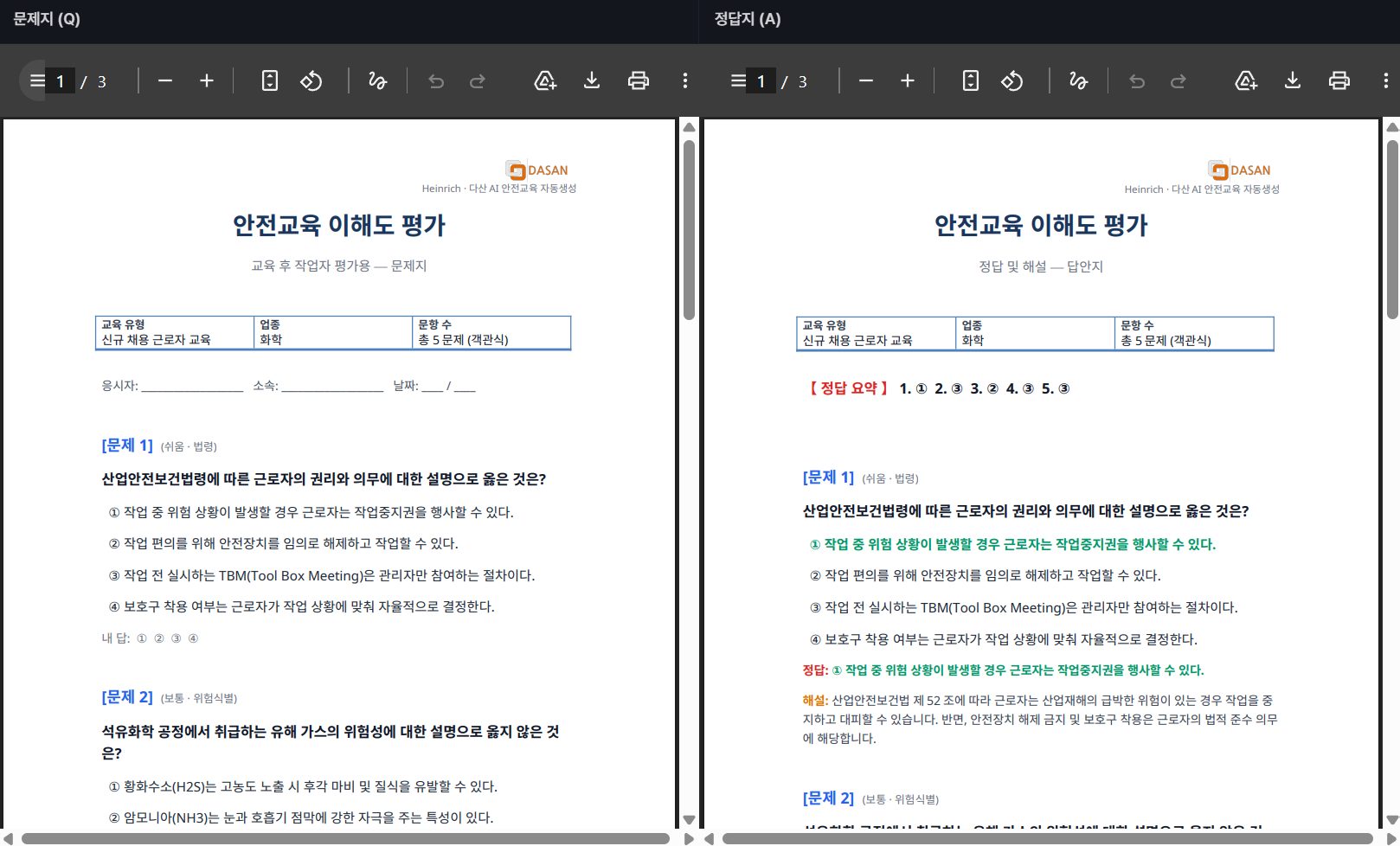Zoom in the answer sheet PDF
1400x846 pixels.
pyautogui.click(x=908, y=81)
